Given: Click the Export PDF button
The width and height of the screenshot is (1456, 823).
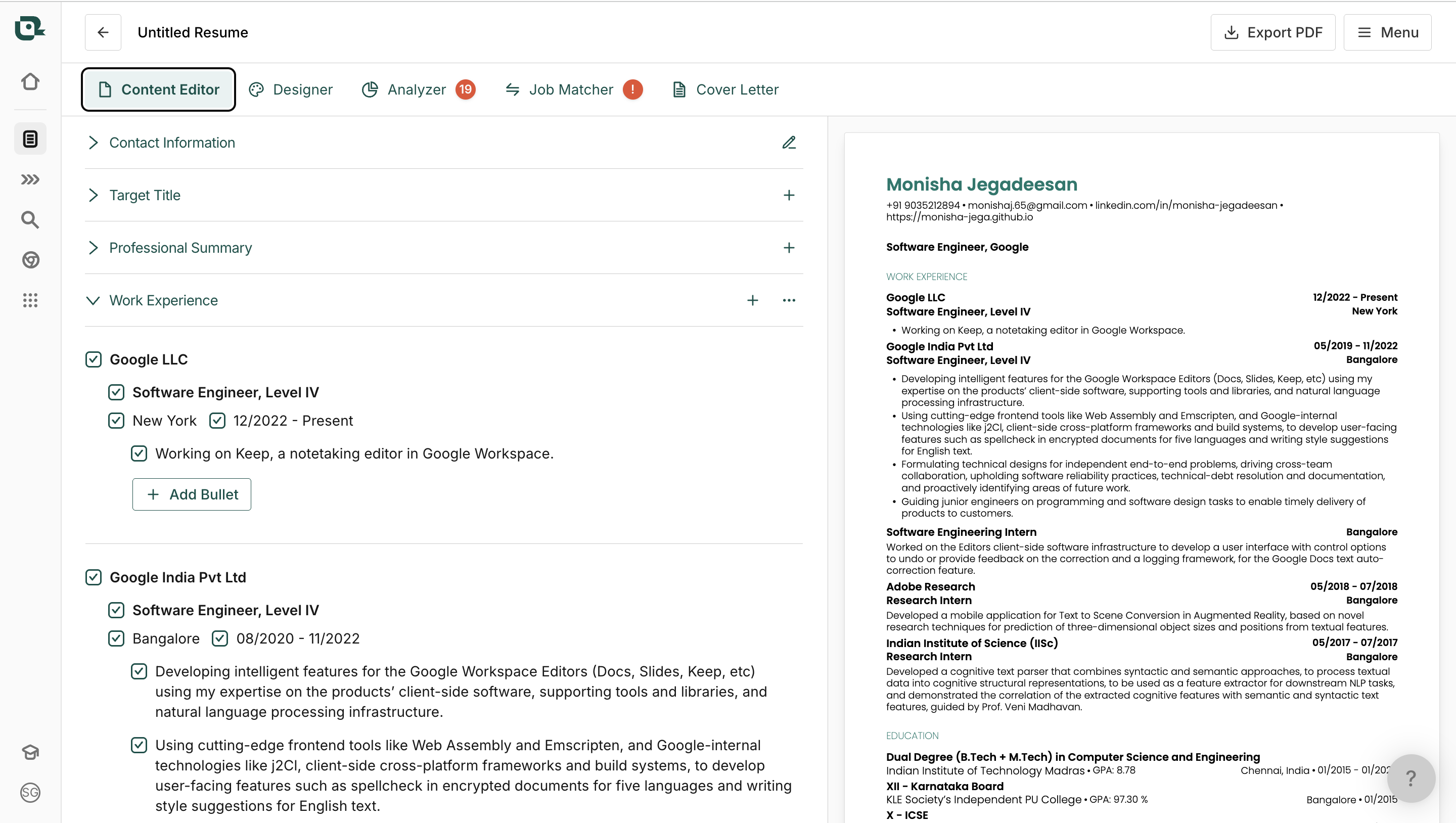Looking at the screenshot, I should pyautogui.click(x=1273, y=32).
